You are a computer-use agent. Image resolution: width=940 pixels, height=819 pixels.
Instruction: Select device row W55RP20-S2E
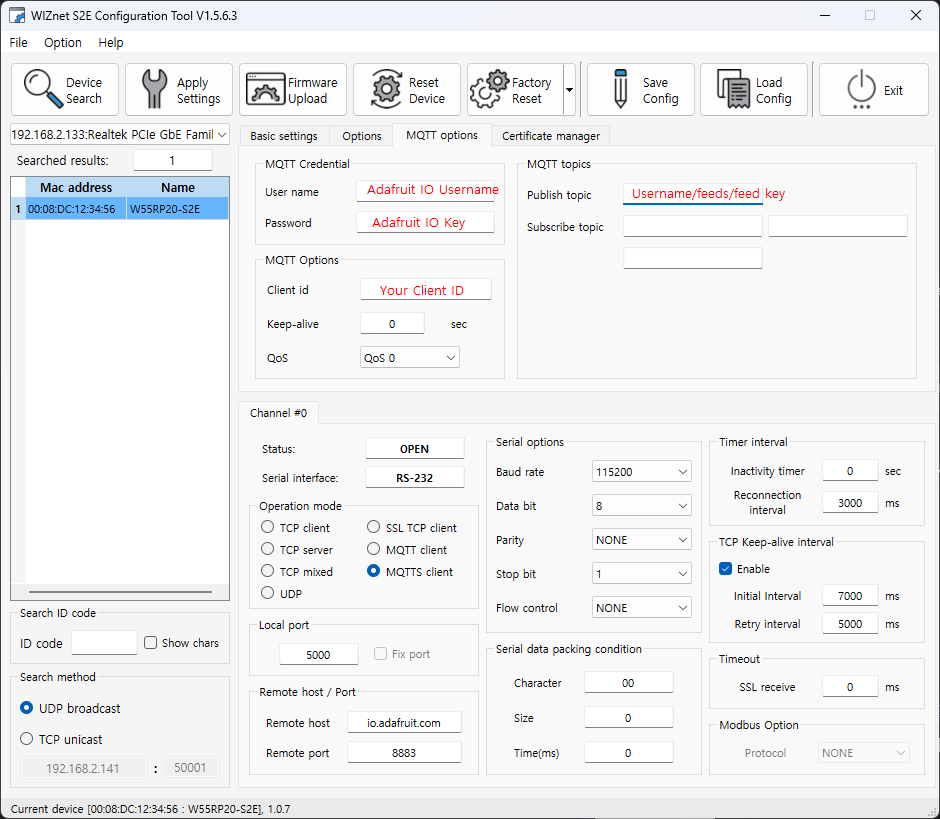pyautogui.click(x=120, y=209)
